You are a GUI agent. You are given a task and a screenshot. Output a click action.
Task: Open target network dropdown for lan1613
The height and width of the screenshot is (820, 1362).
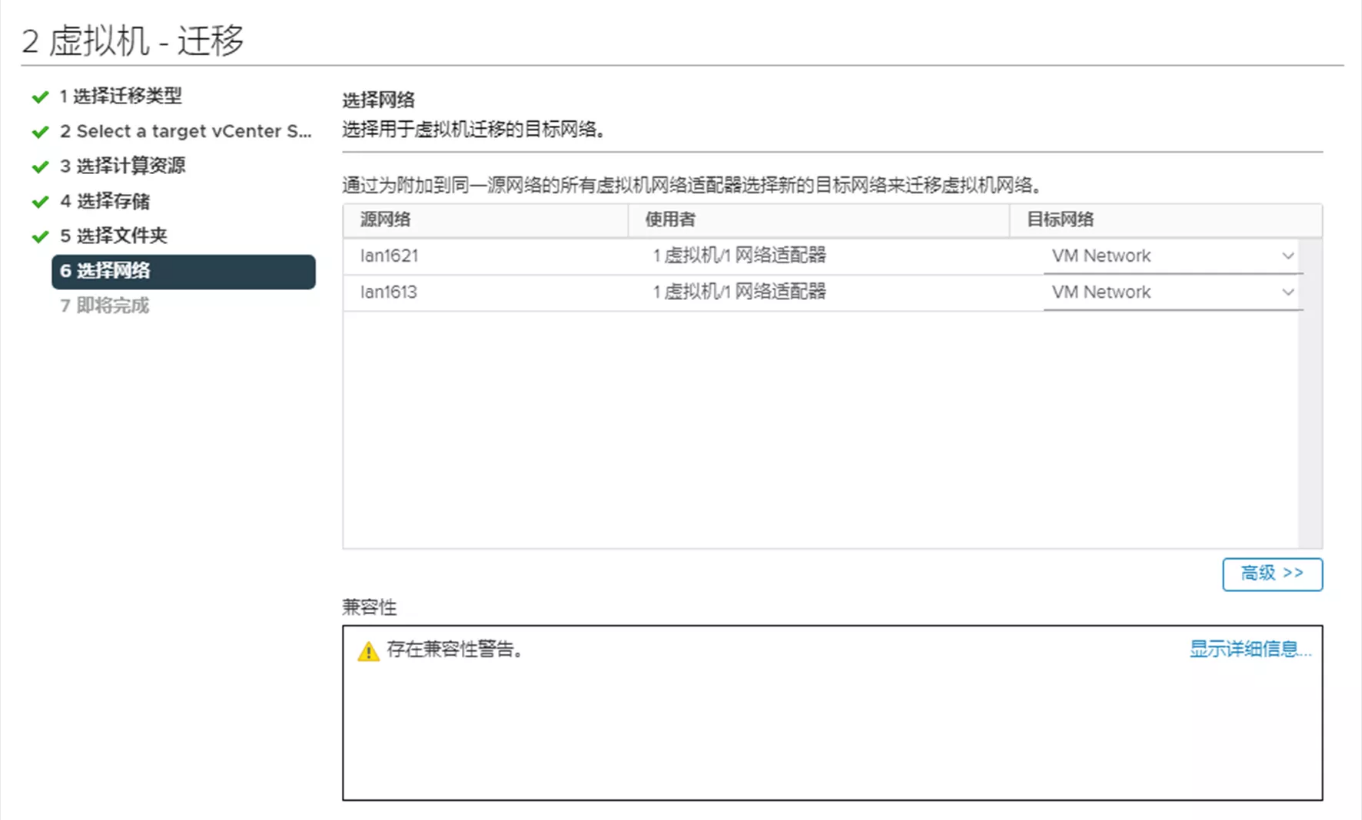tap(1172, 292)
